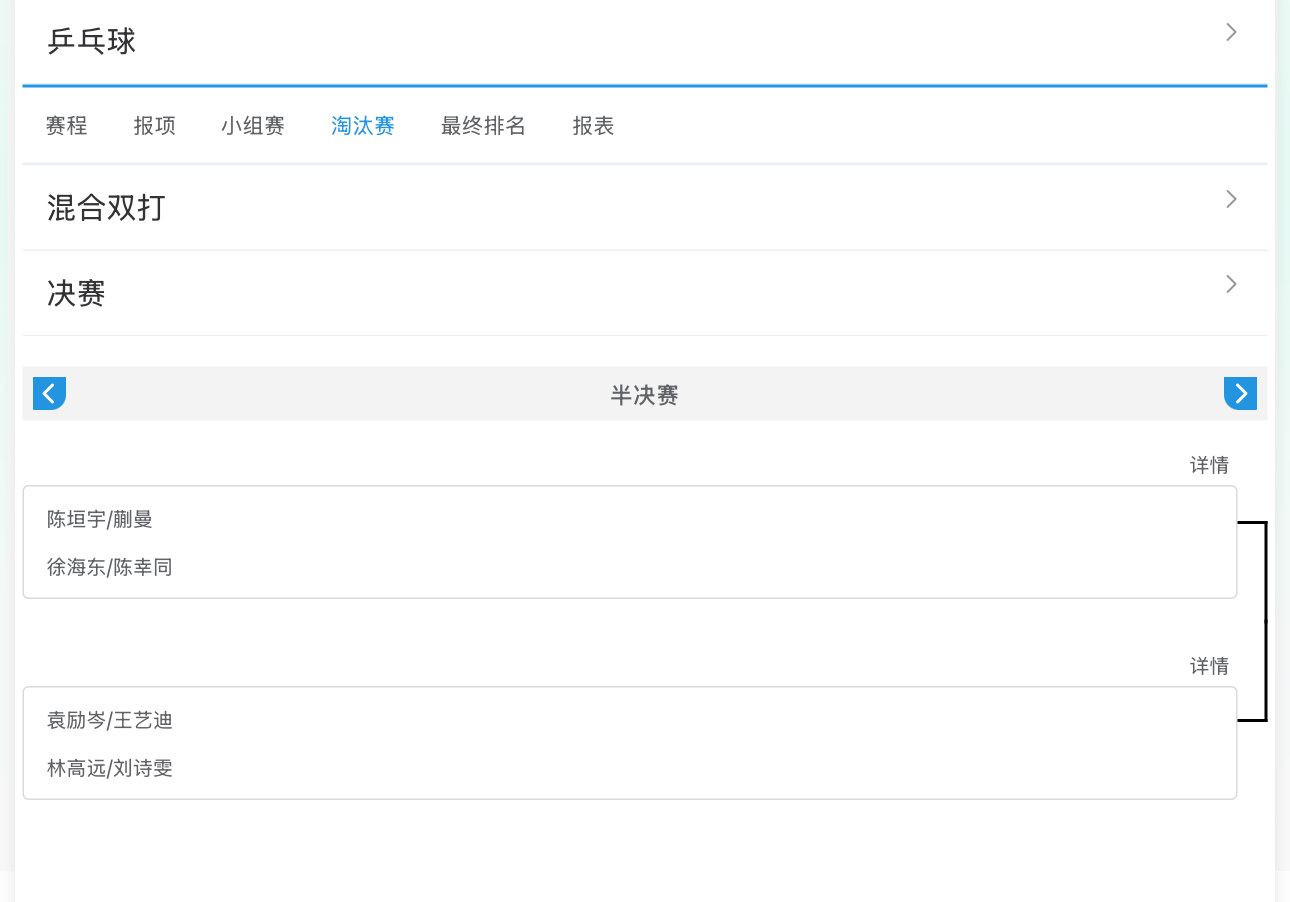
Task: Expand the 乒乓球 section header chevron
Action: click(1230, 32)
